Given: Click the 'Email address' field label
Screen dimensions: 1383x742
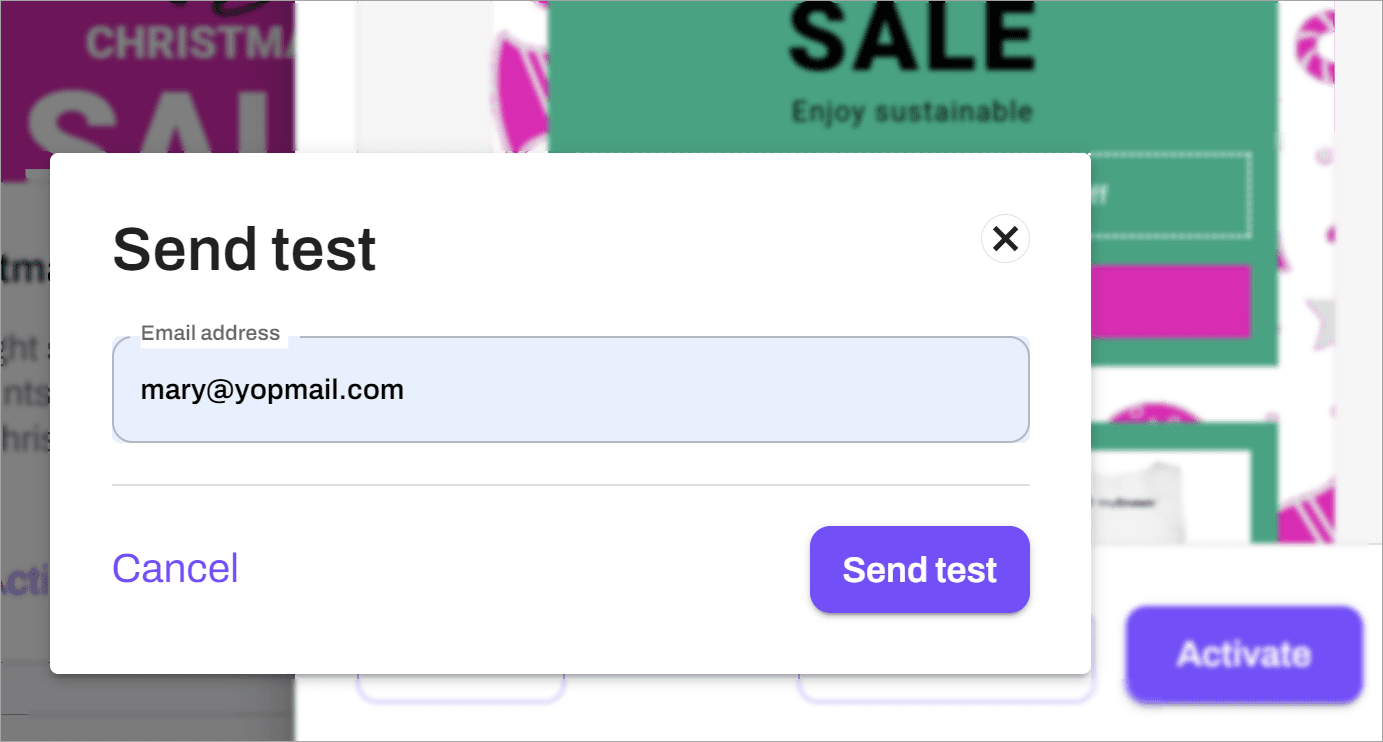Looking at the screenshot, I should pos(210,333).
